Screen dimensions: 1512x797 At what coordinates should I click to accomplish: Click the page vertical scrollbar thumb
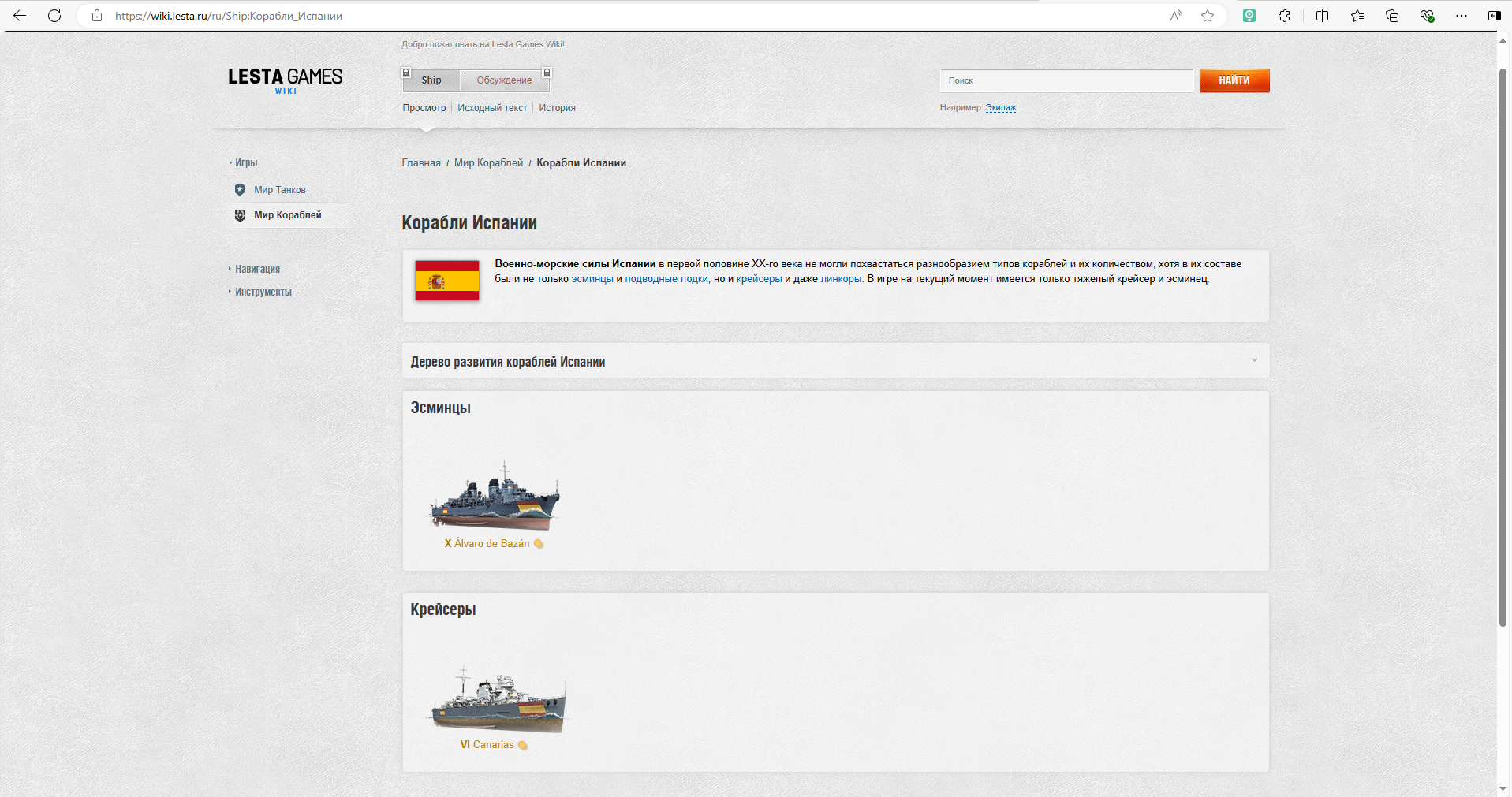(x=1503, y=347)
